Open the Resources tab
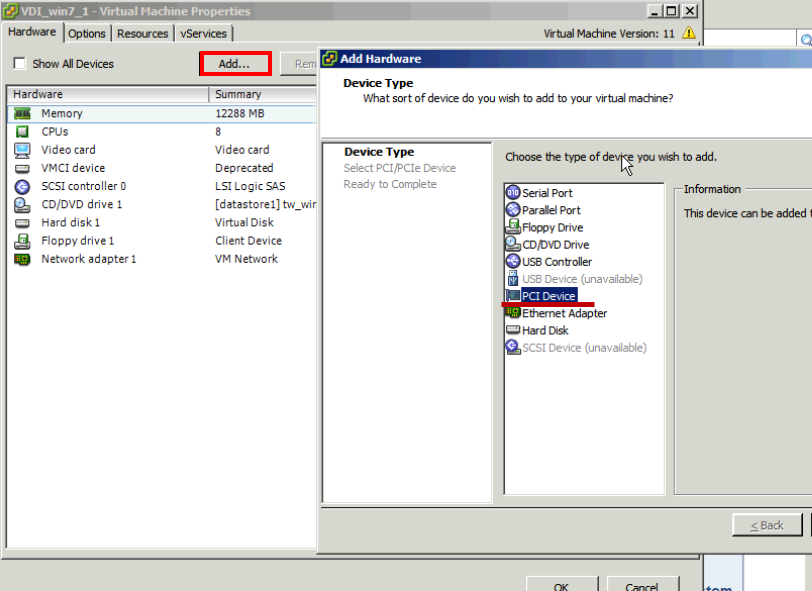 click(142, 33)
